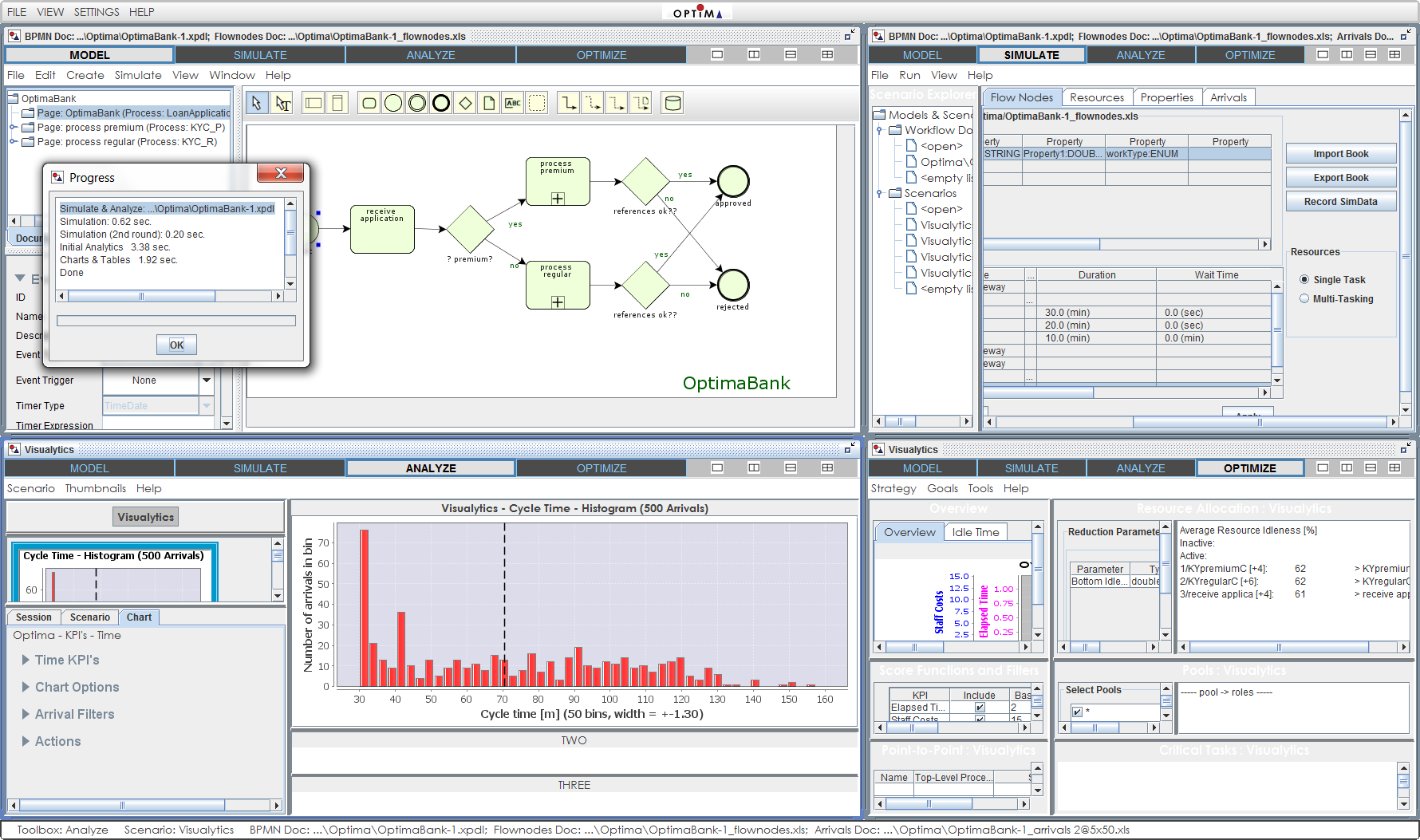Open the SETTINGS menu in the top bar
The width and height of the screenshot is (1420, 840).
[97, 12]
